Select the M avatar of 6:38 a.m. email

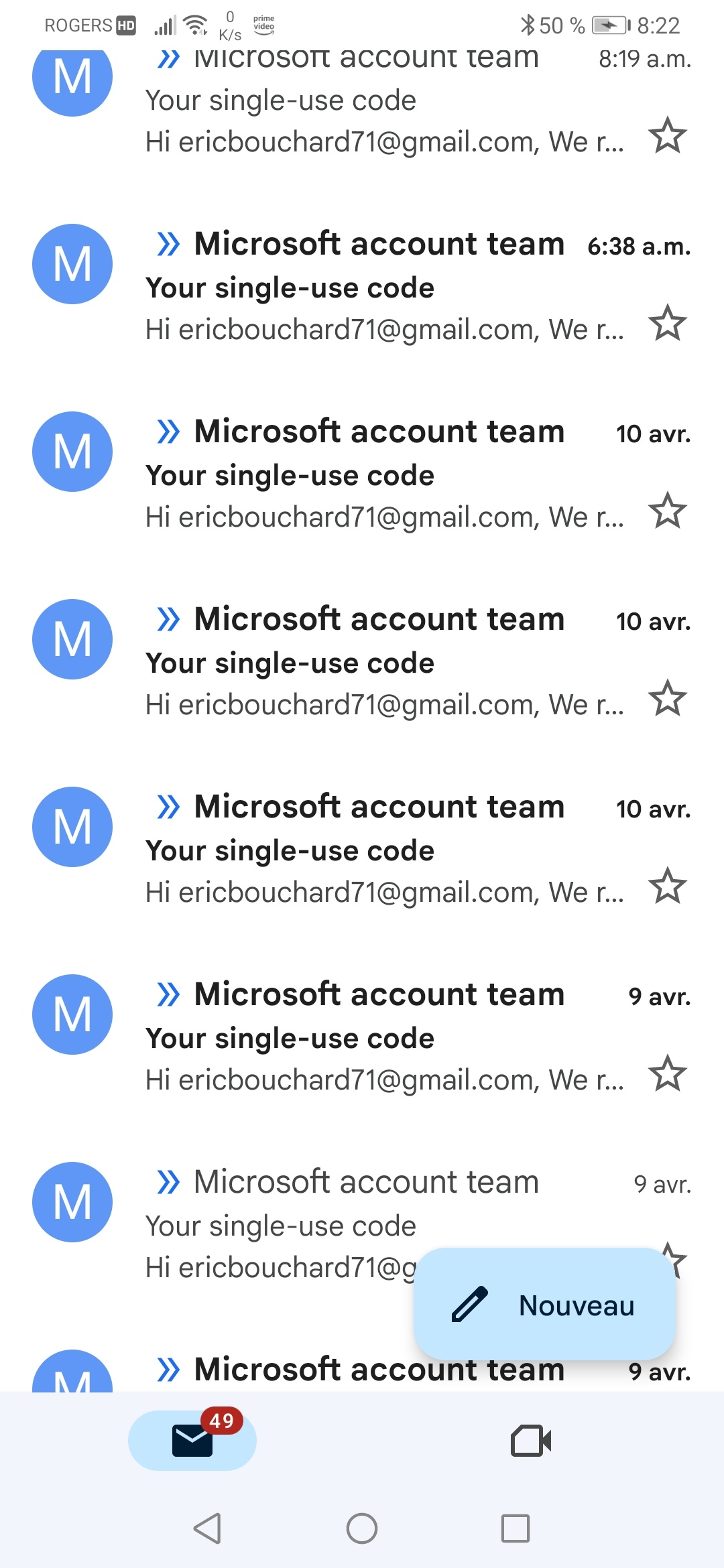[72, 264]
